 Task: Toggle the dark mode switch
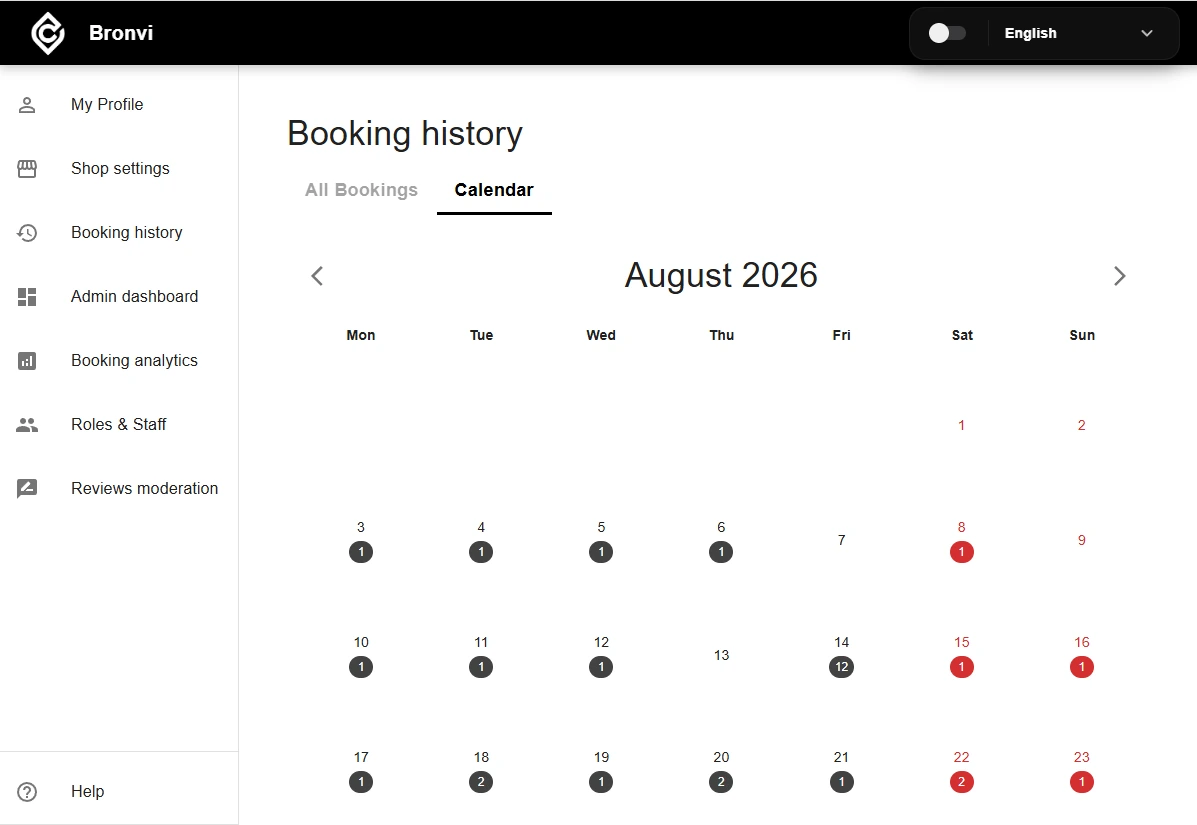[947, 33]
